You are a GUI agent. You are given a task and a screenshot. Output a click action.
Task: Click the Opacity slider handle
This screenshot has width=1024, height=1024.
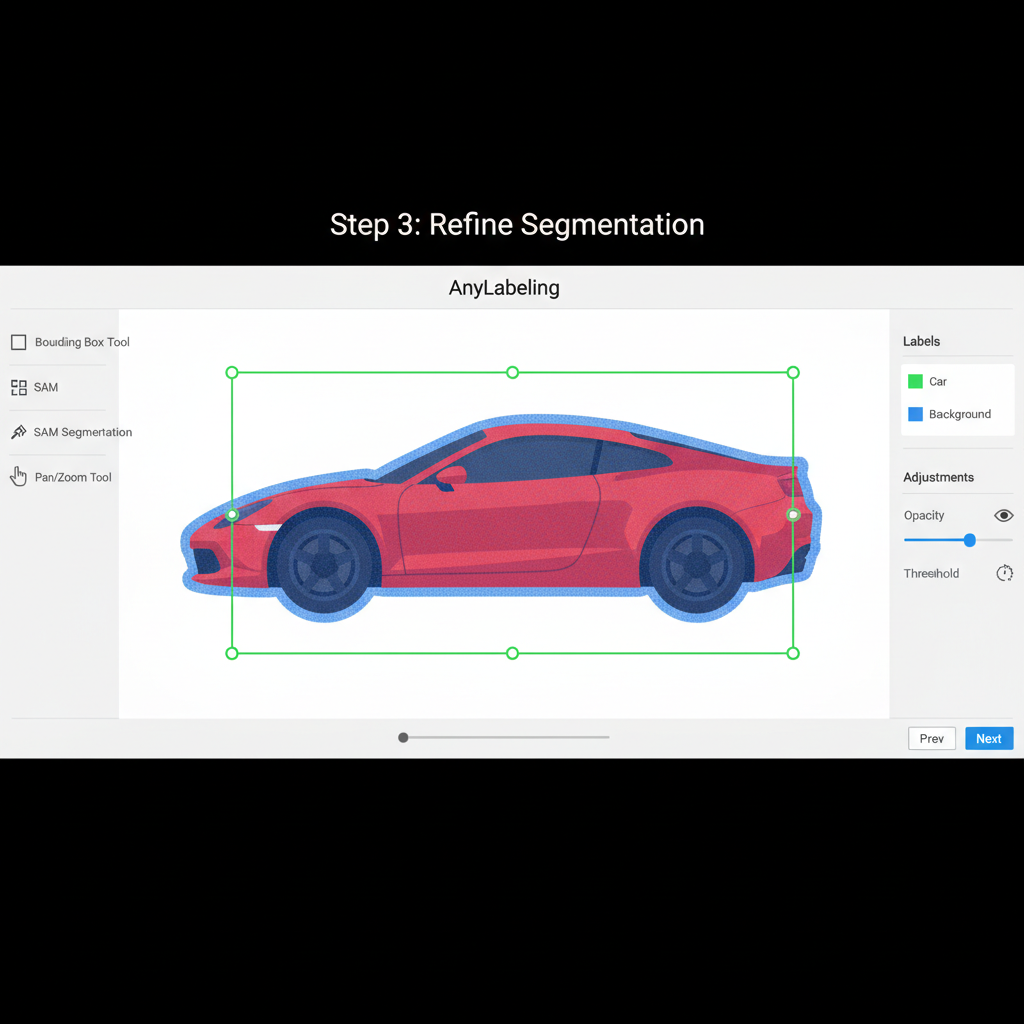click(x=970, y=540)
